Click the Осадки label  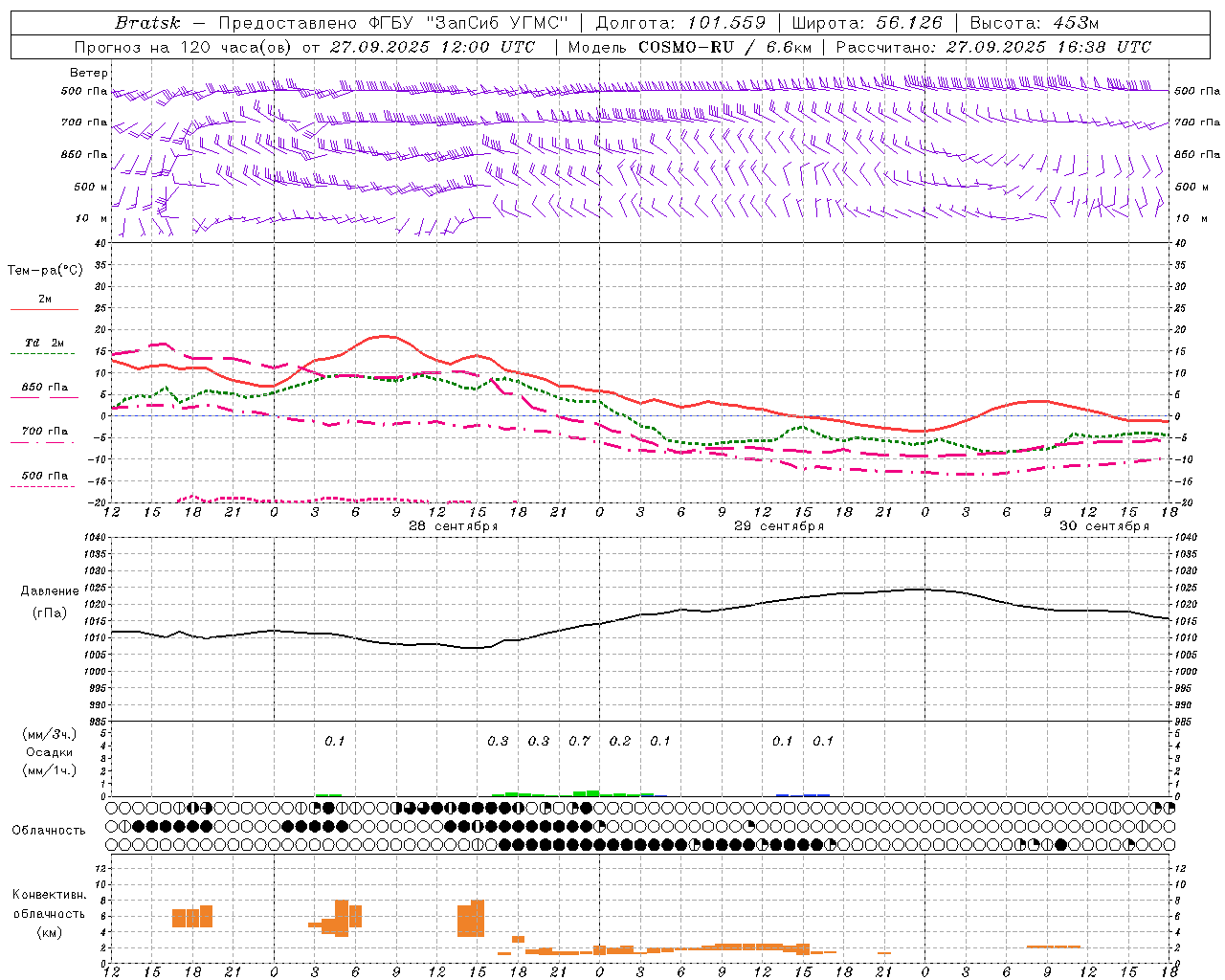click(49, 752)
